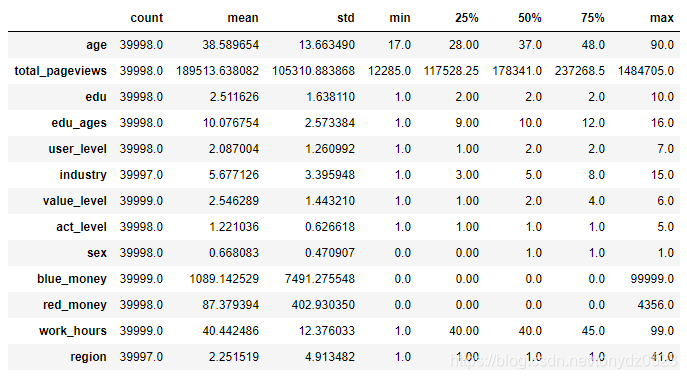Click total_pageviews 75% value 237268.5
The width and height of the screenshot is (687, 379).
click(x=580, y=71)
